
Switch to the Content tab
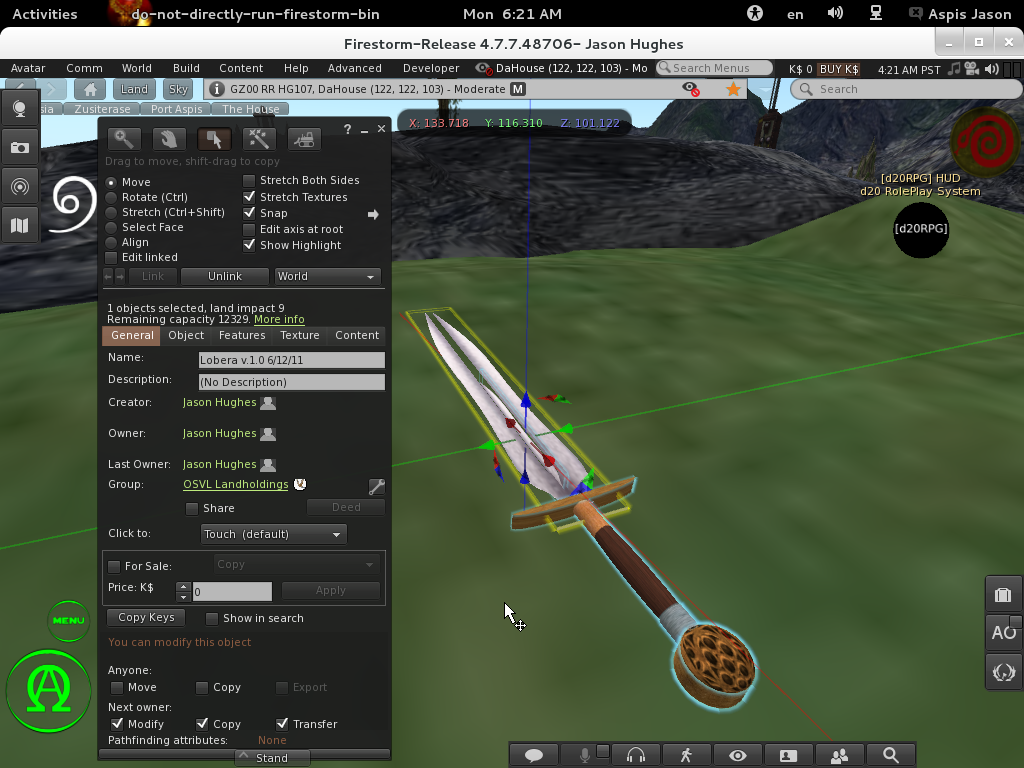pos(357,335)
